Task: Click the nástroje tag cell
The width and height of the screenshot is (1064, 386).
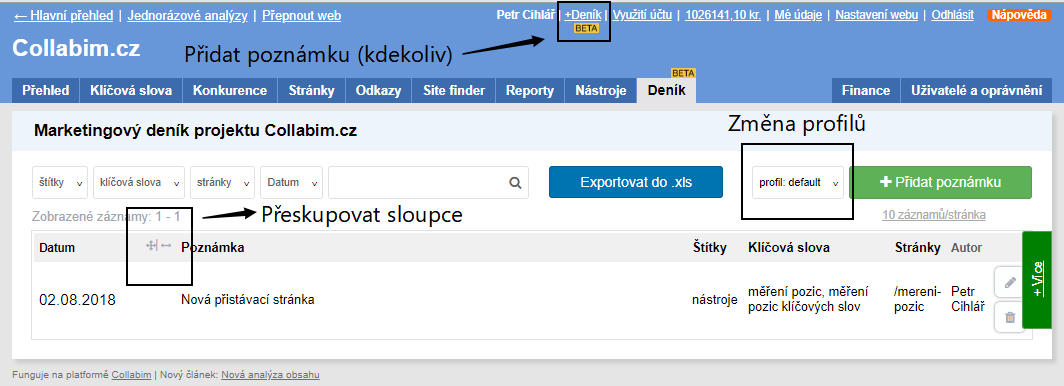Action: point(715,299)
